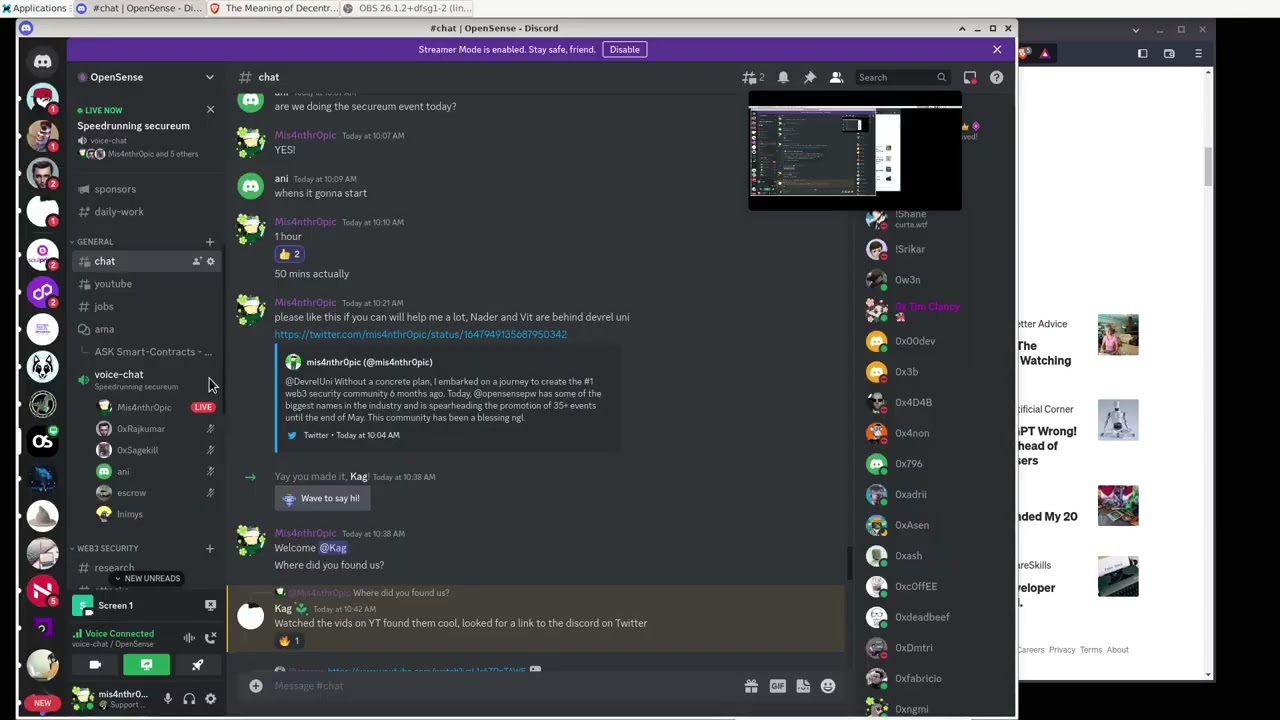Create channel in GENERAL category

click(210, 242)
